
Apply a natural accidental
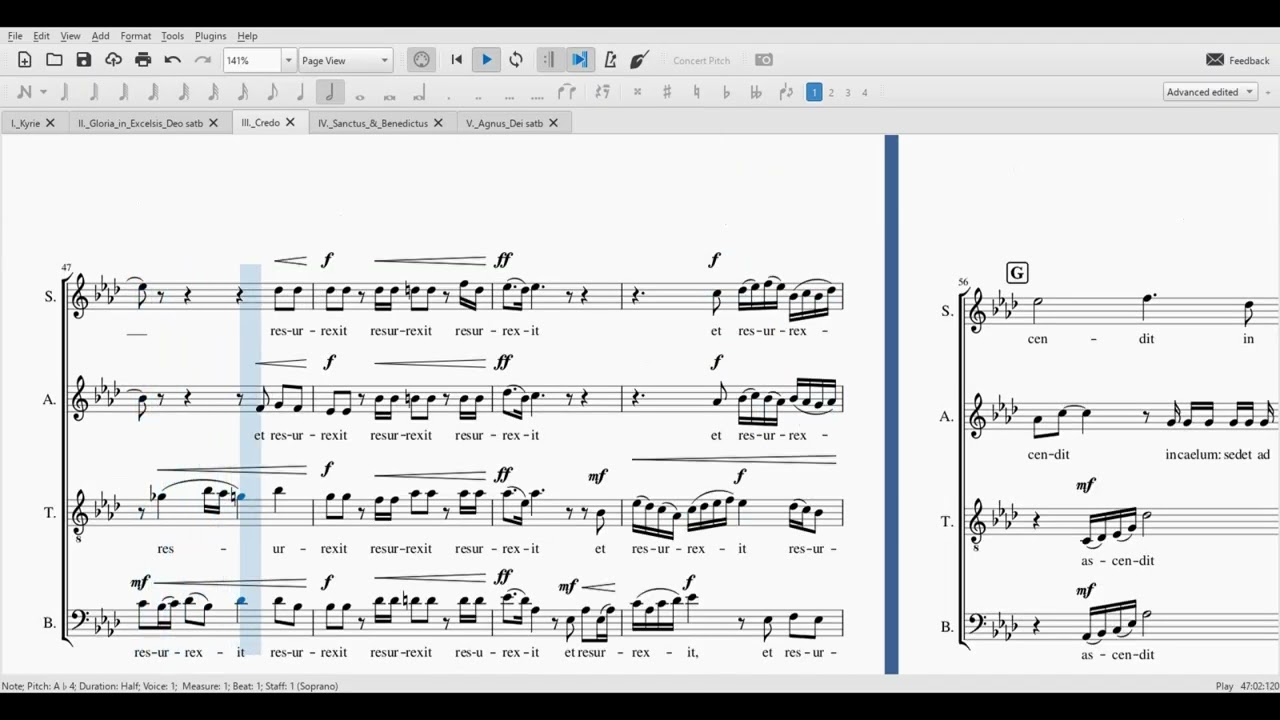[696, 92]
